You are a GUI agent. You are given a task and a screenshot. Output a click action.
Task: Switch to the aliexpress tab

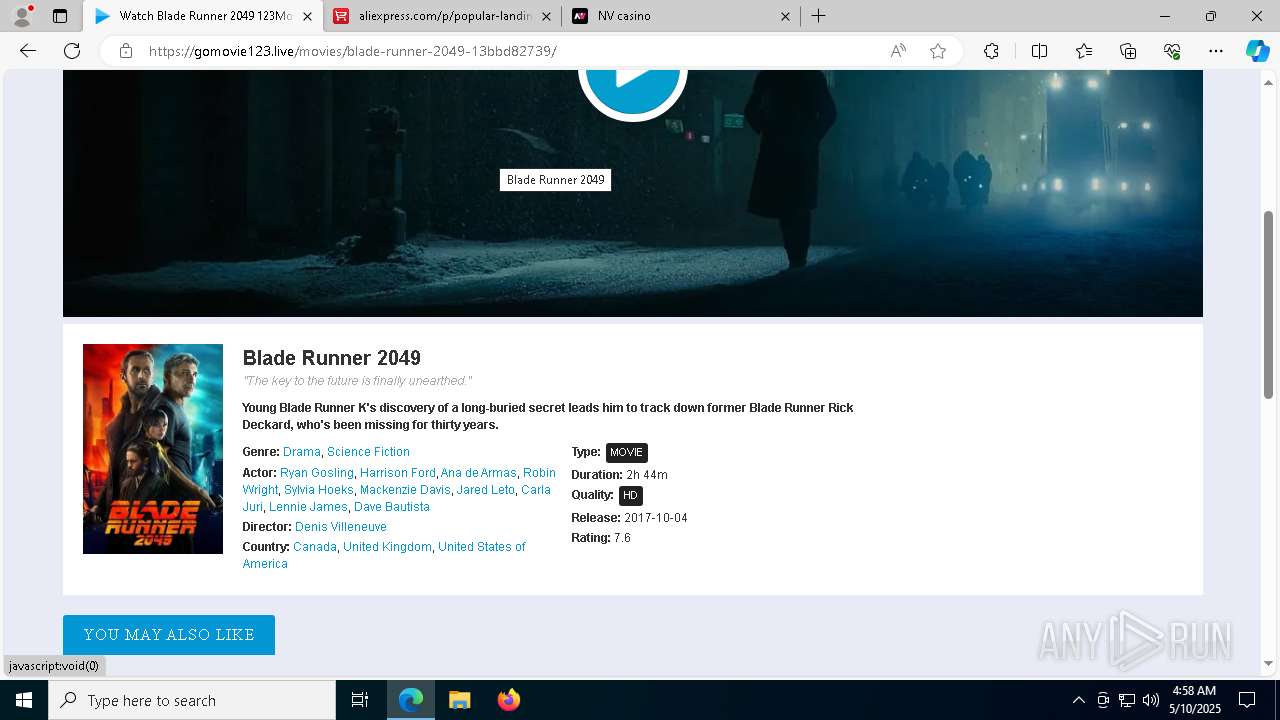pyautogui.click(x=443, y=16)
